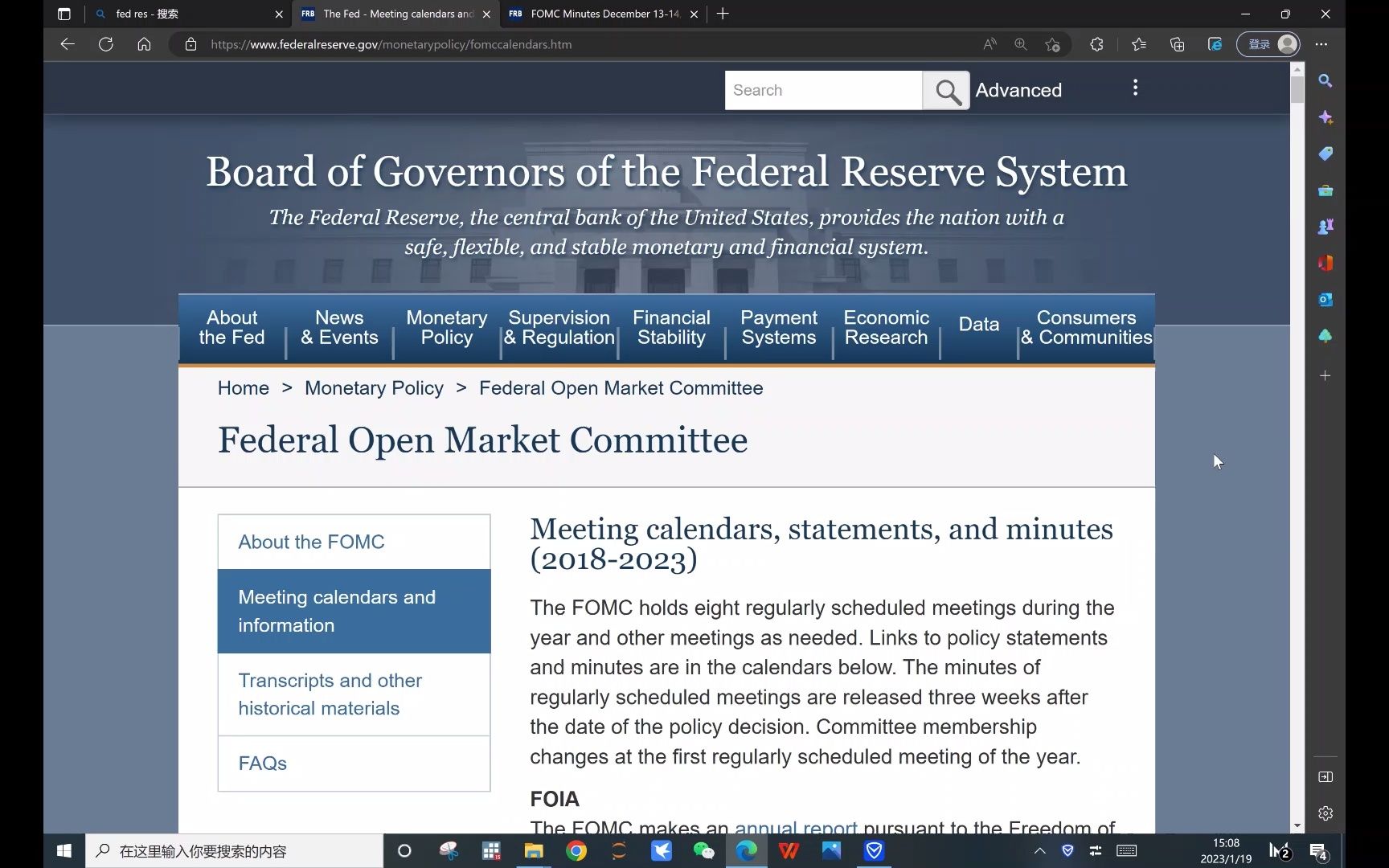Screen dimensions: 1389x868
Task: Go back to previous page
Action: click(68, 44)
